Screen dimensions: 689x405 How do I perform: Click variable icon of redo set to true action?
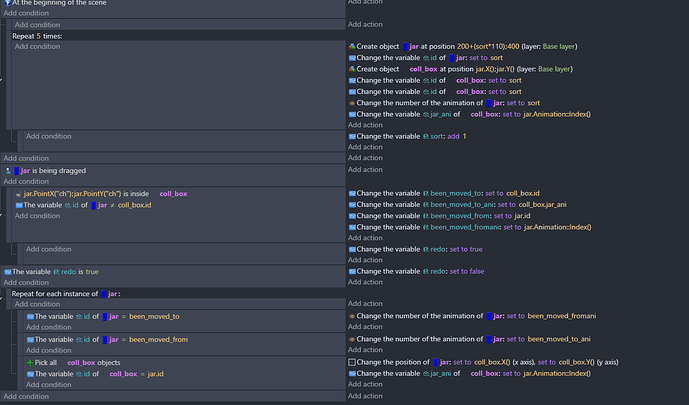coord(352,250)
